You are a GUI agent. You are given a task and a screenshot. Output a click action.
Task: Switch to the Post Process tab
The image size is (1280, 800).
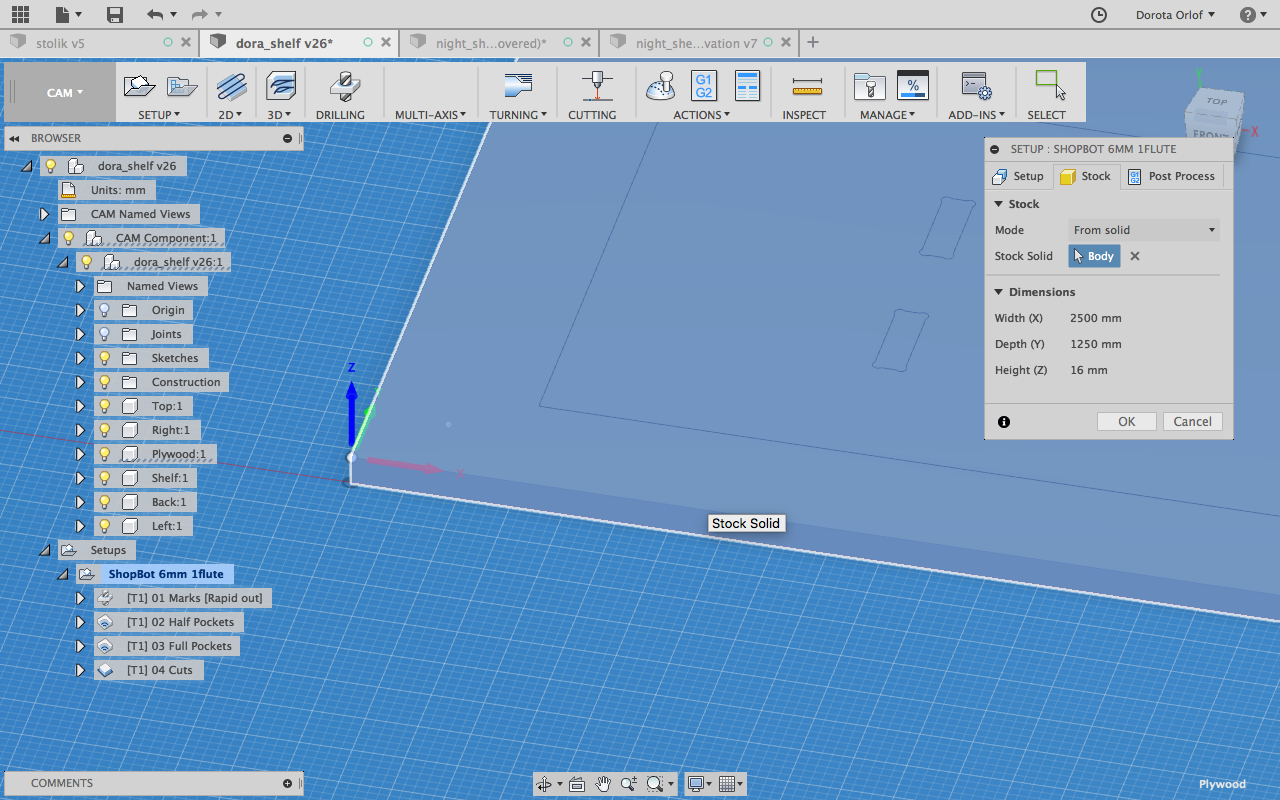(x=1171, y=176)
